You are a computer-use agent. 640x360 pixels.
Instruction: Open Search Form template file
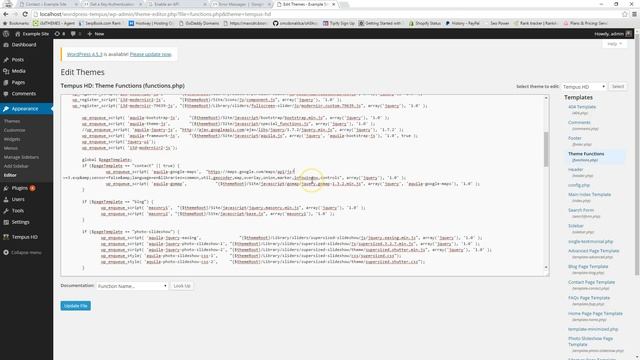pos(581,210)
